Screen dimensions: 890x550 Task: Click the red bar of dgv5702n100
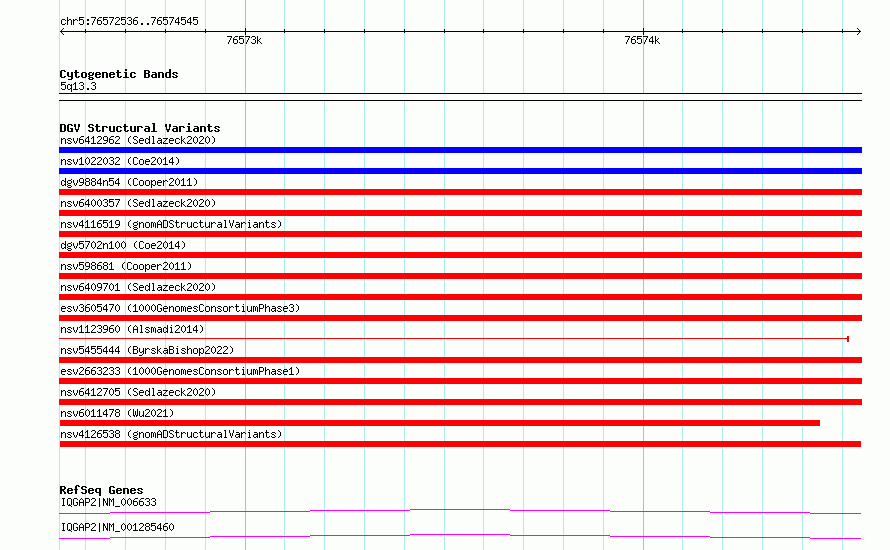coord(460,255)
